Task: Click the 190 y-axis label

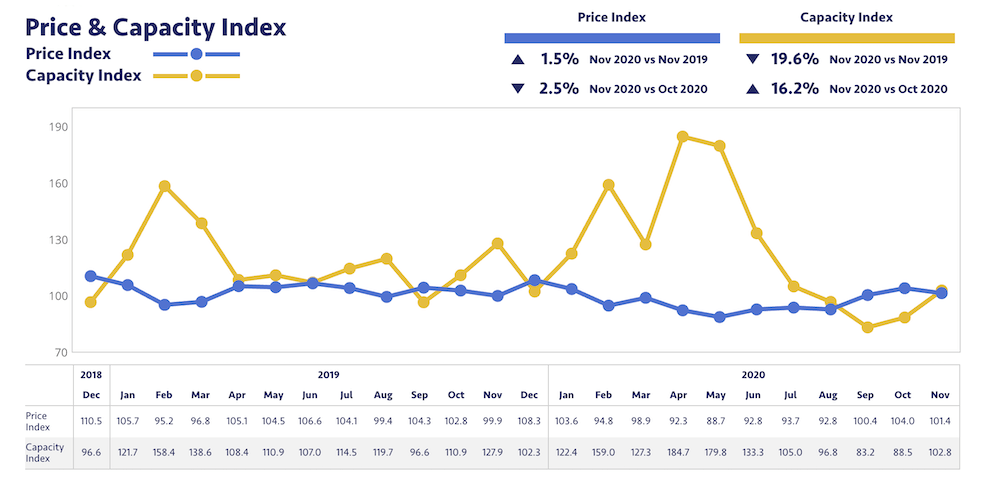Action: point(57,127)
